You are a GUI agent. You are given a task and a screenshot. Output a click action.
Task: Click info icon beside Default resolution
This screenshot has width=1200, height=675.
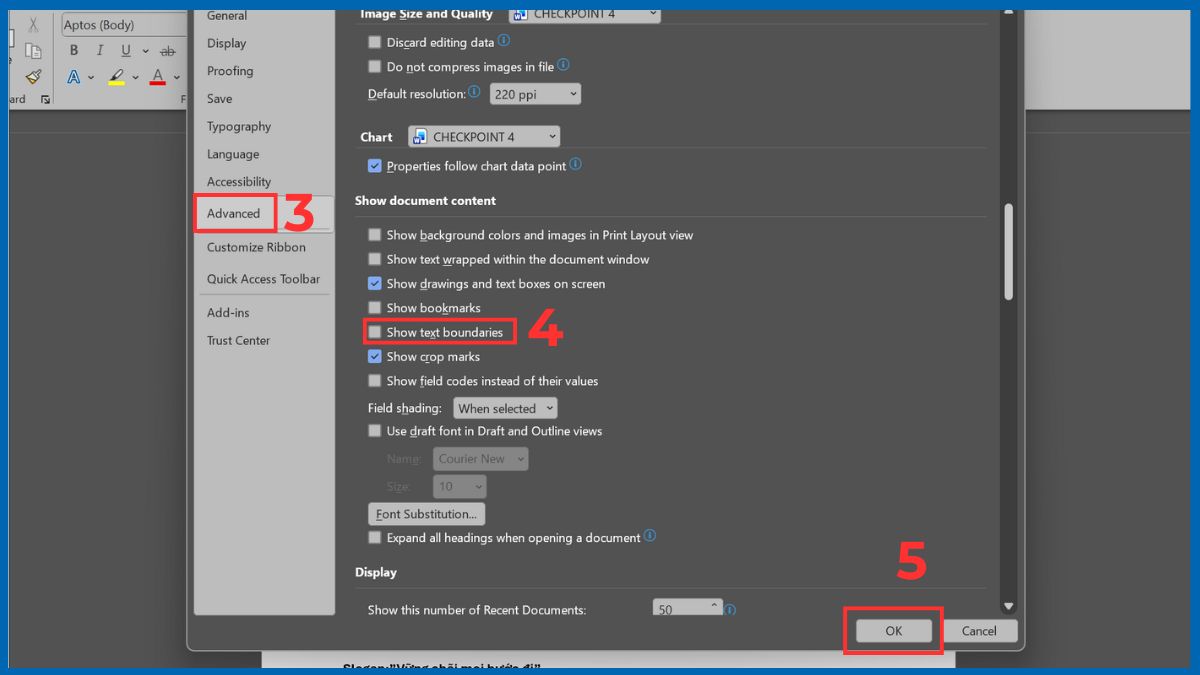click(474, 92)
